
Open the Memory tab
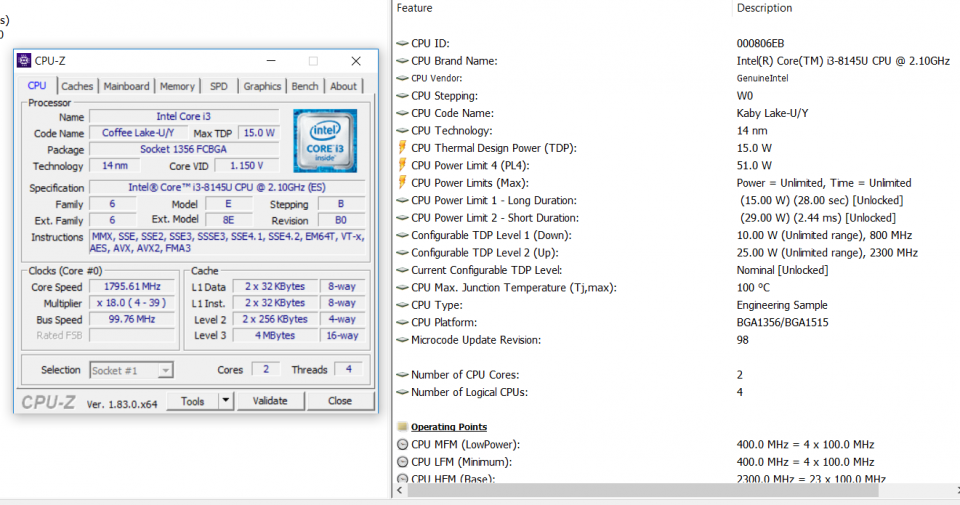tap(177, 86)
